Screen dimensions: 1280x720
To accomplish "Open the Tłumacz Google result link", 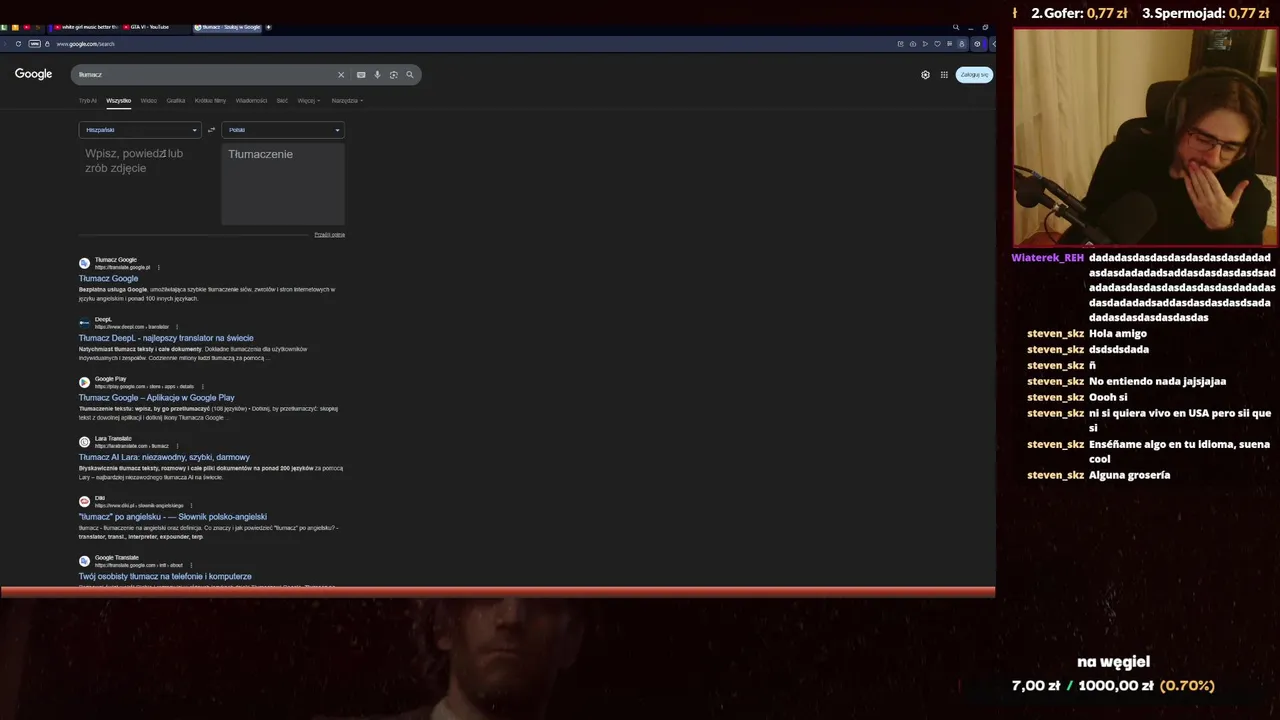I will coord(109,278).
